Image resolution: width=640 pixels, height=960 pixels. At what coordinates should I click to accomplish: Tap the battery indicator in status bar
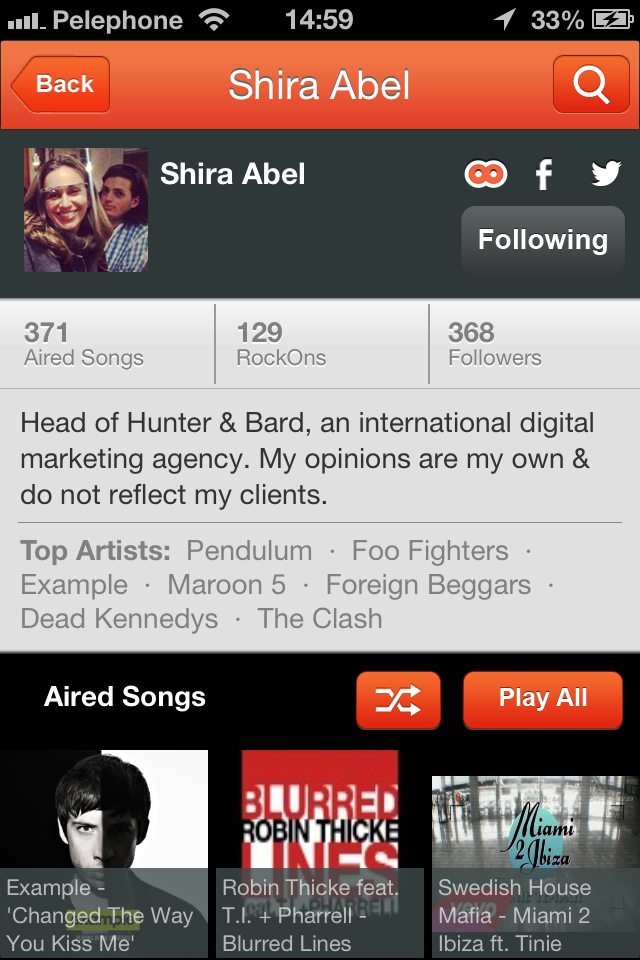click(612, 20)
